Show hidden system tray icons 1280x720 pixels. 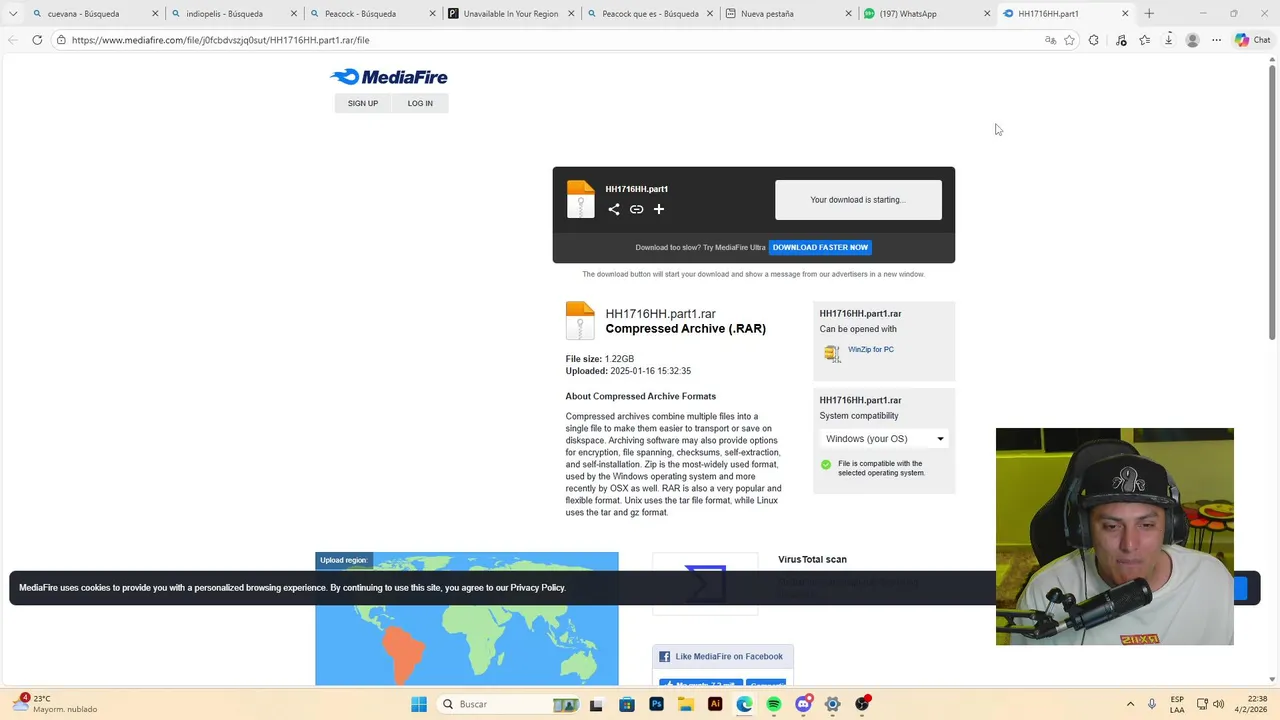click(1130, 704)
